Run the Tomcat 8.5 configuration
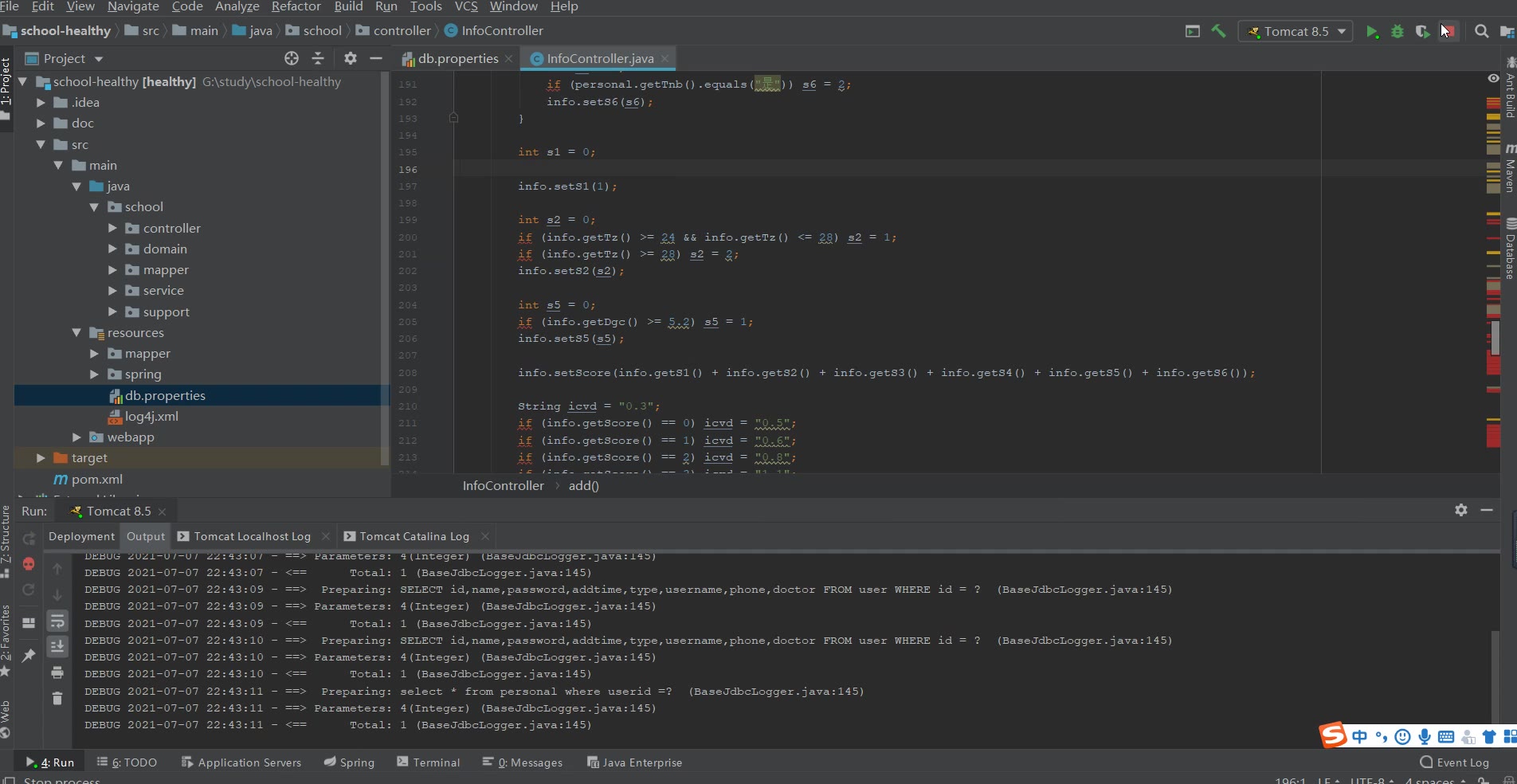Viewport: 1517px width, 784px height. (x=1371, y=32)
